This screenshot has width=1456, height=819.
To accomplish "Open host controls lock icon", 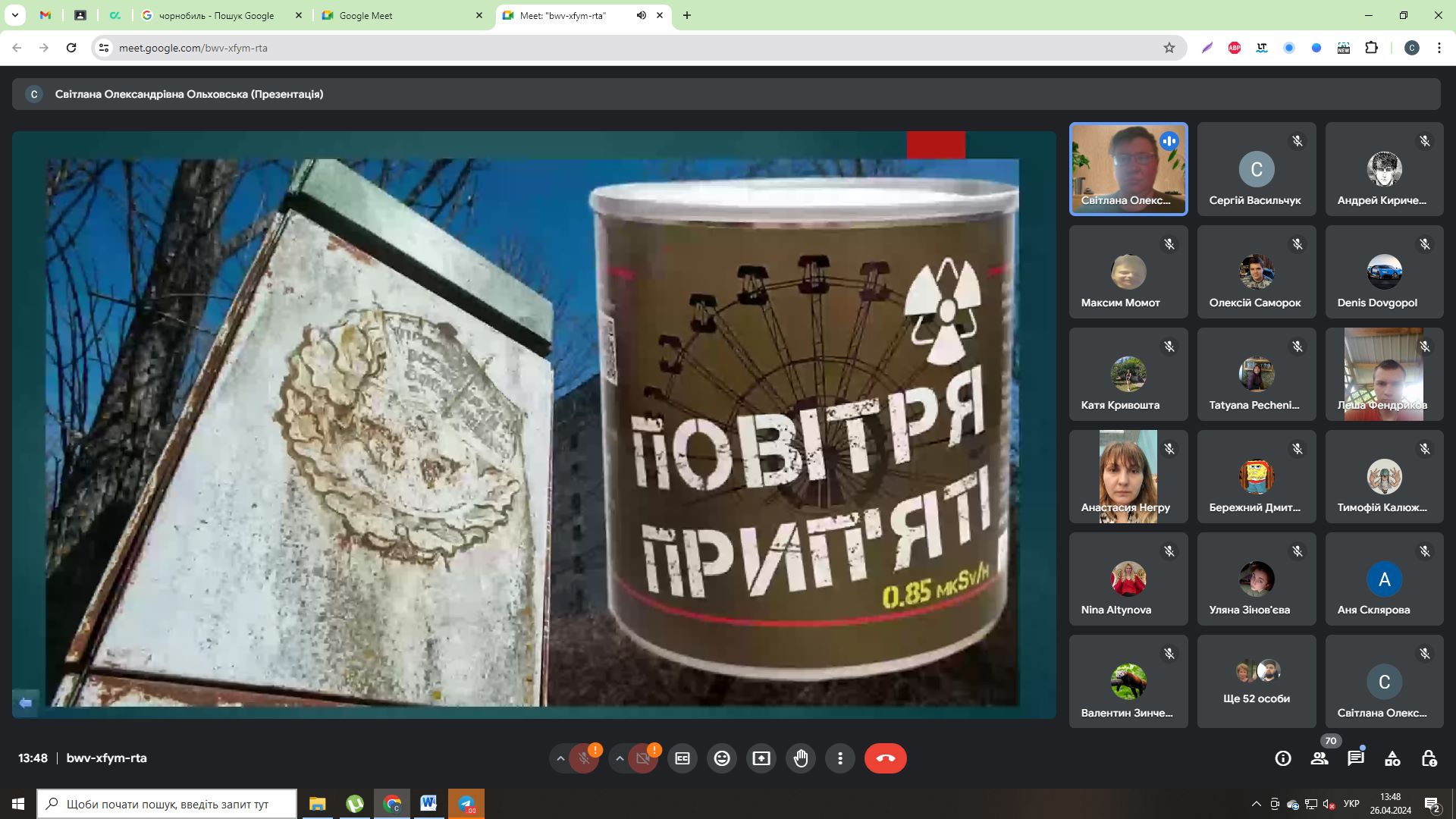I will point(1429,758).
